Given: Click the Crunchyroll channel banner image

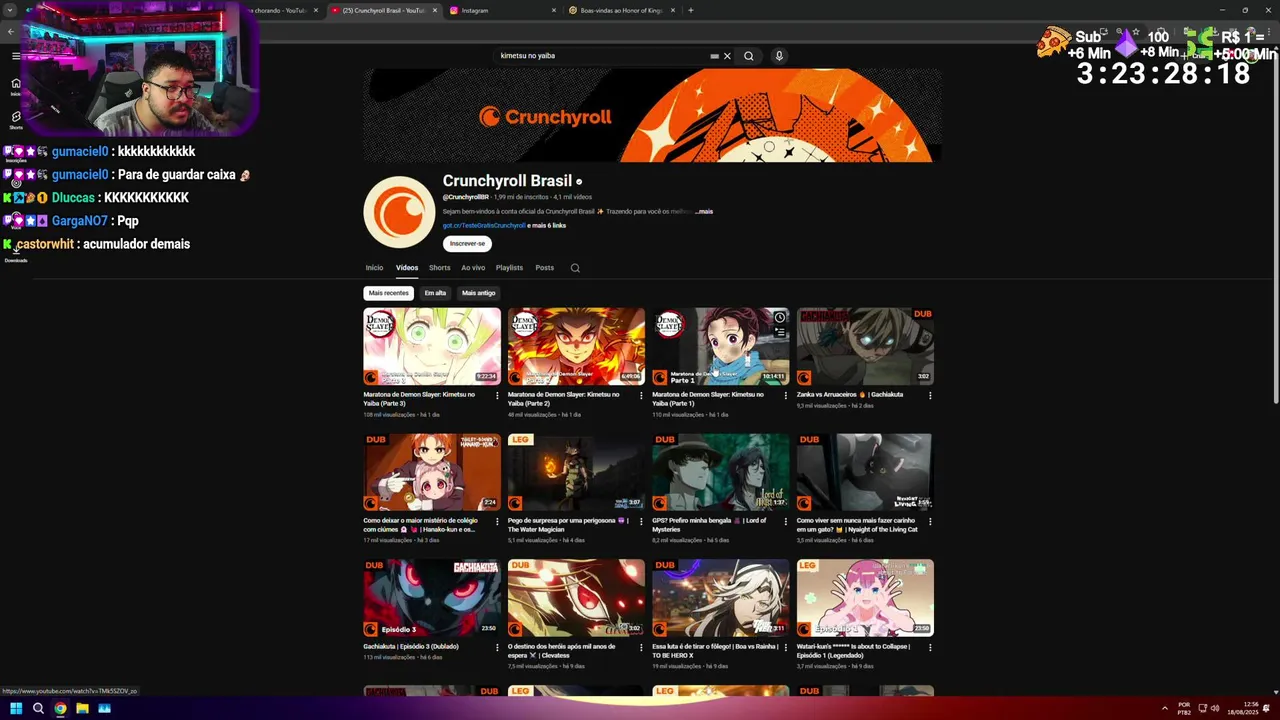Looking at the screenshot, I should (651, 115).
